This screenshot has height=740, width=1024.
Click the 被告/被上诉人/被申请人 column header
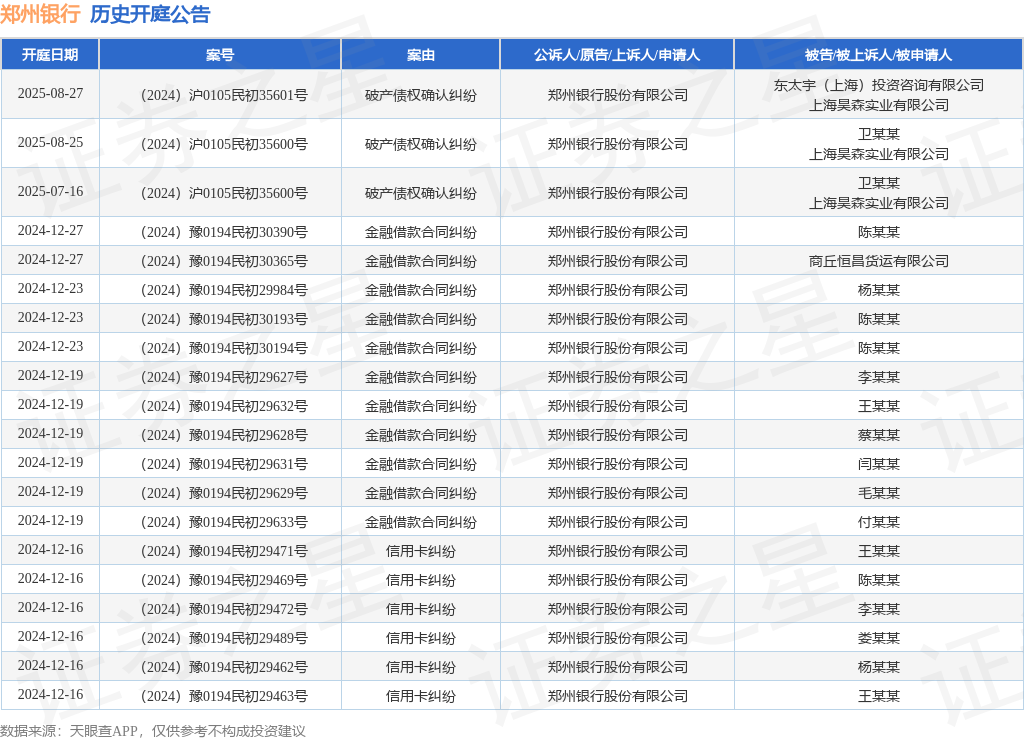point(878,55)
